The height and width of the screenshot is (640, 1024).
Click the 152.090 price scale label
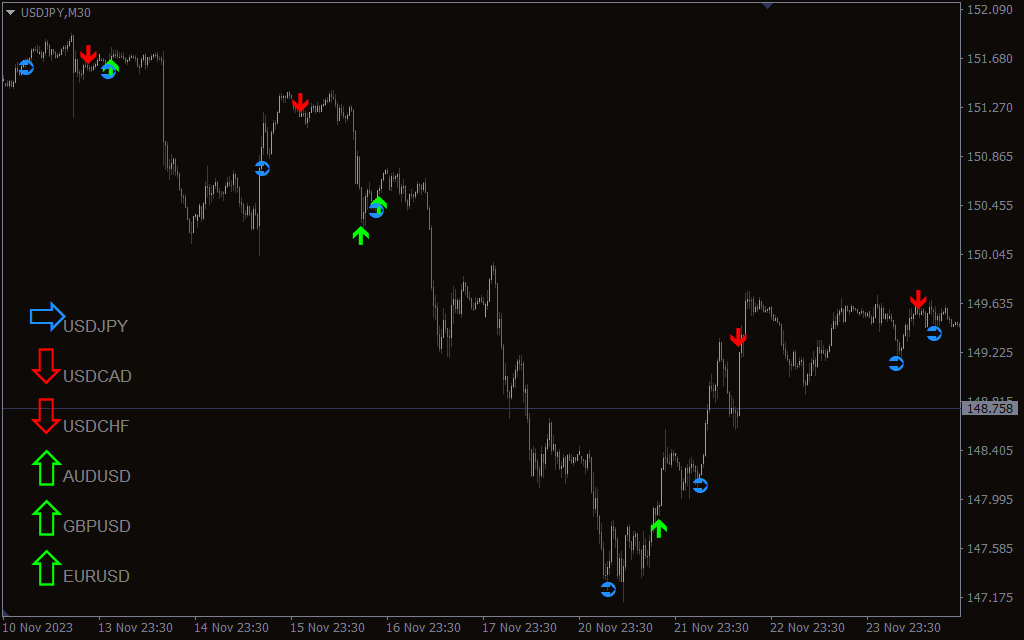[989, 10]
